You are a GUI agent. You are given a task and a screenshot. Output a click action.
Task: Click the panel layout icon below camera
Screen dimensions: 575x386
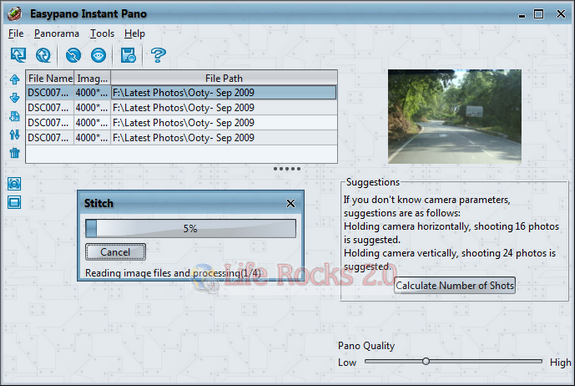14,202
